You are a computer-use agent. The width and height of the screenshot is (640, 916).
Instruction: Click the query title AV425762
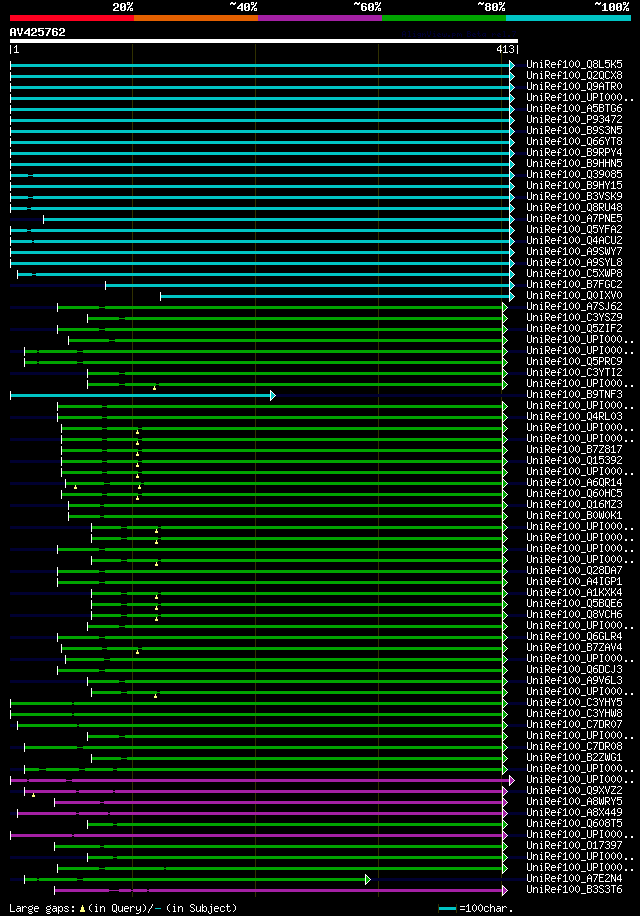click(x=37, y=32)
